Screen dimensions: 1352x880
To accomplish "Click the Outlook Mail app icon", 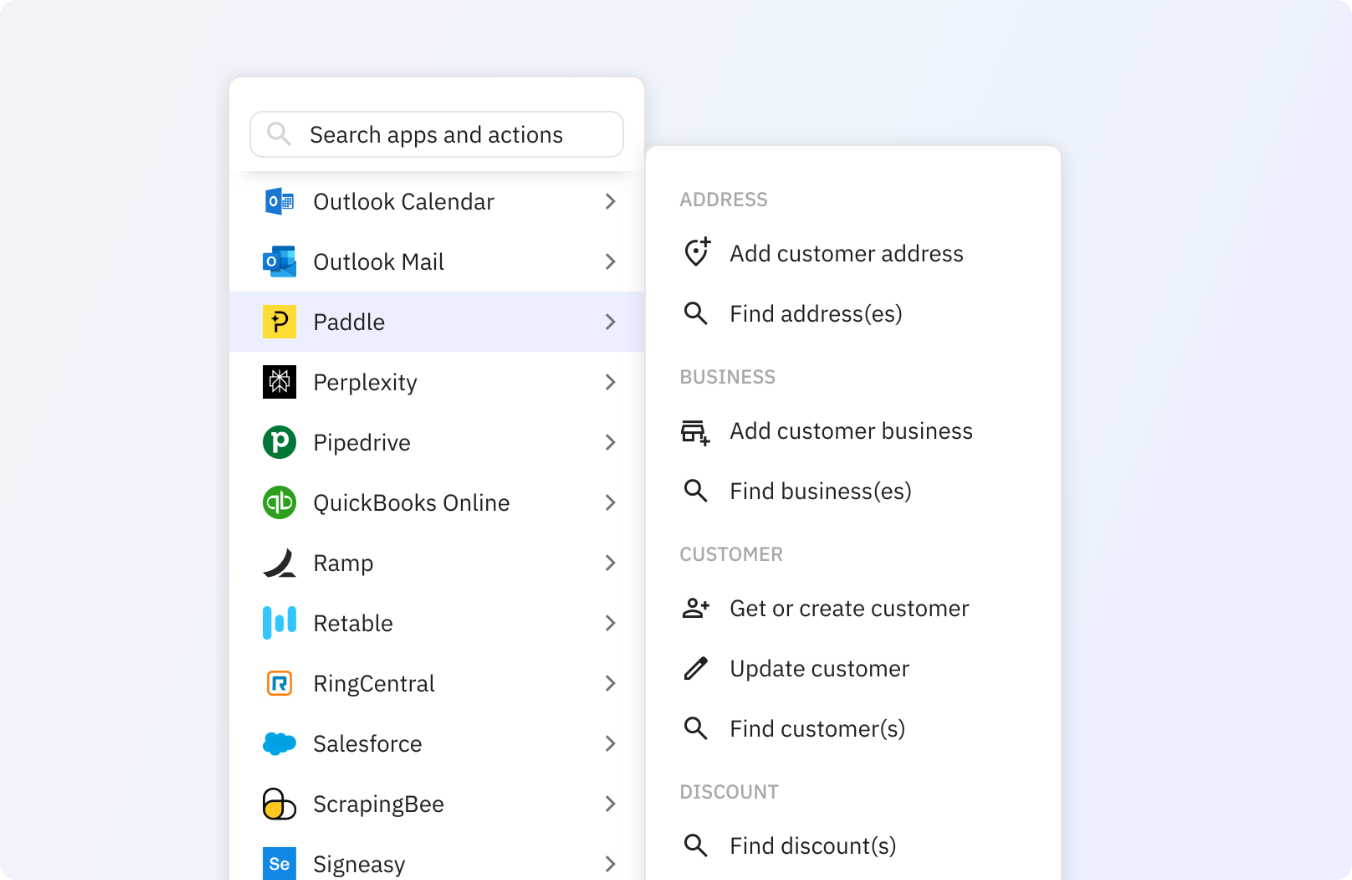I will click(x=279, y=262).
